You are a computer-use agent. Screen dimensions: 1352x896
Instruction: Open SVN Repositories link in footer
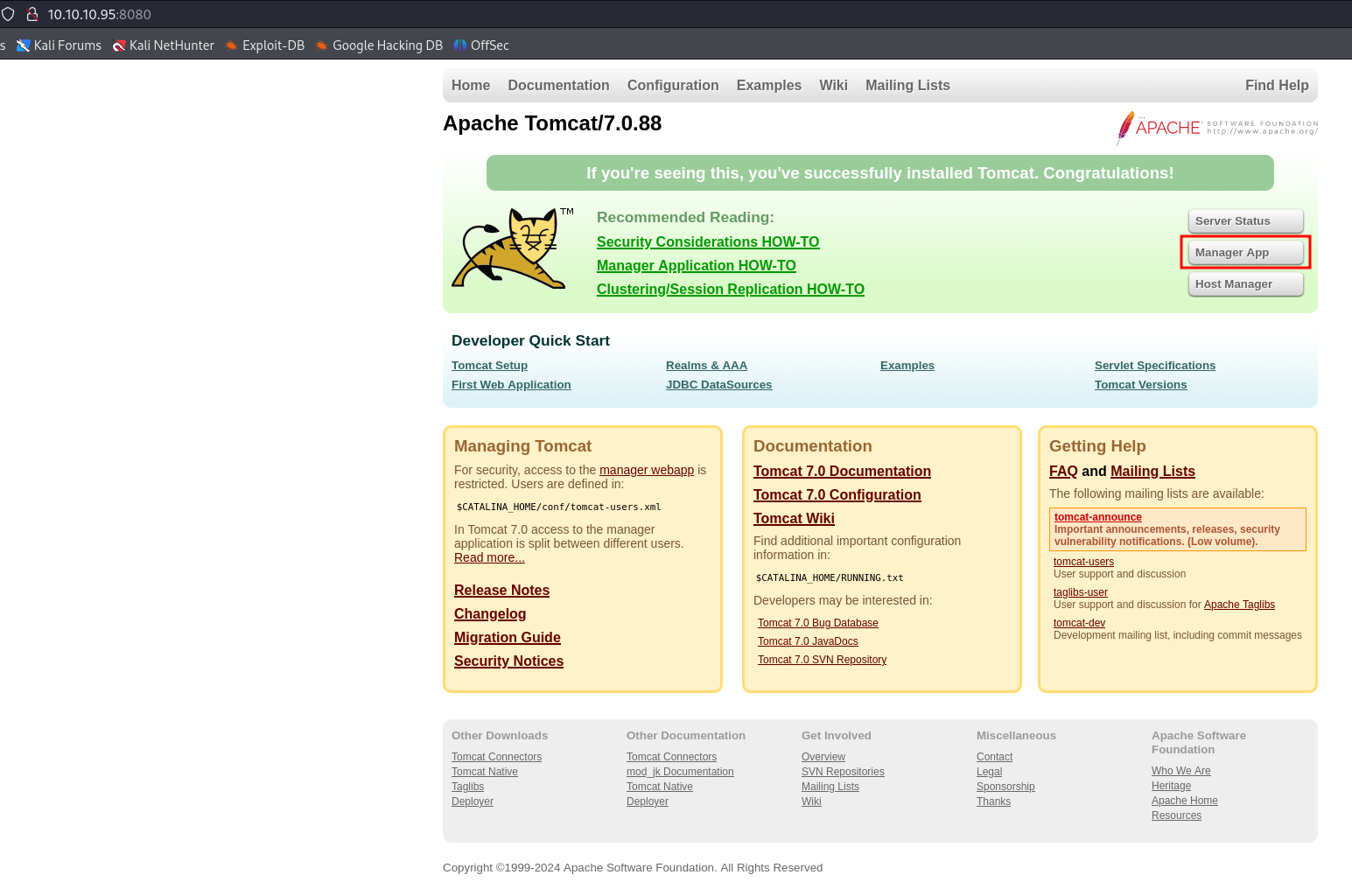[843, 772]
